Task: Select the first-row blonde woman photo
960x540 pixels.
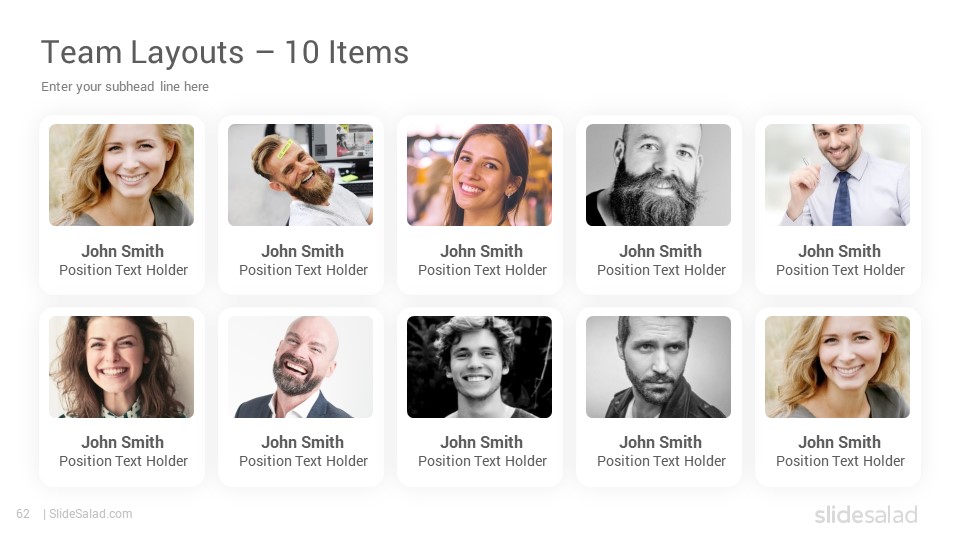Action: [121, 175]
